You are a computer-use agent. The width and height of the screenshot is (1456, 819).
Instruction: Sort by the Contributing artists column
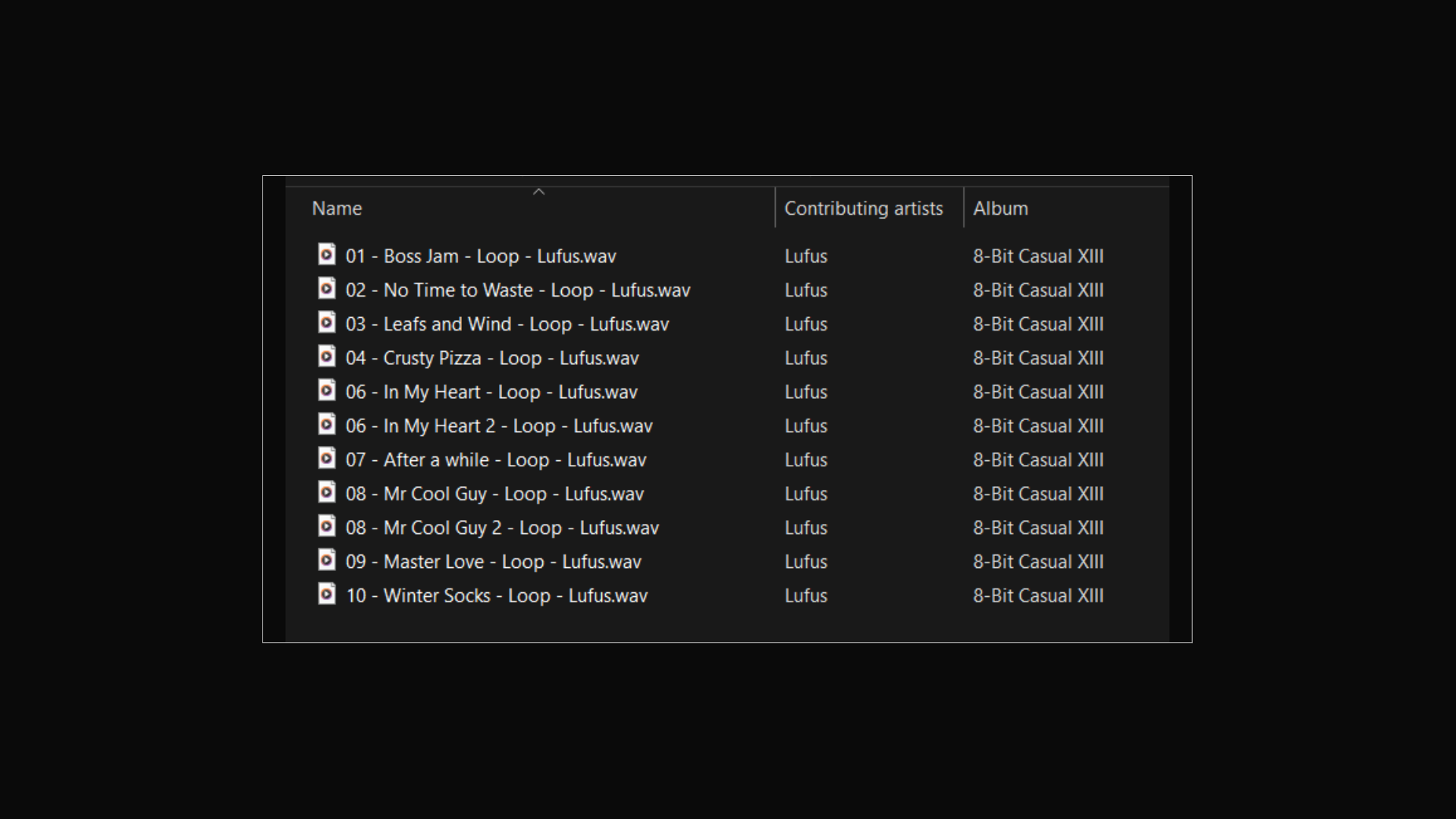point(863,209)
